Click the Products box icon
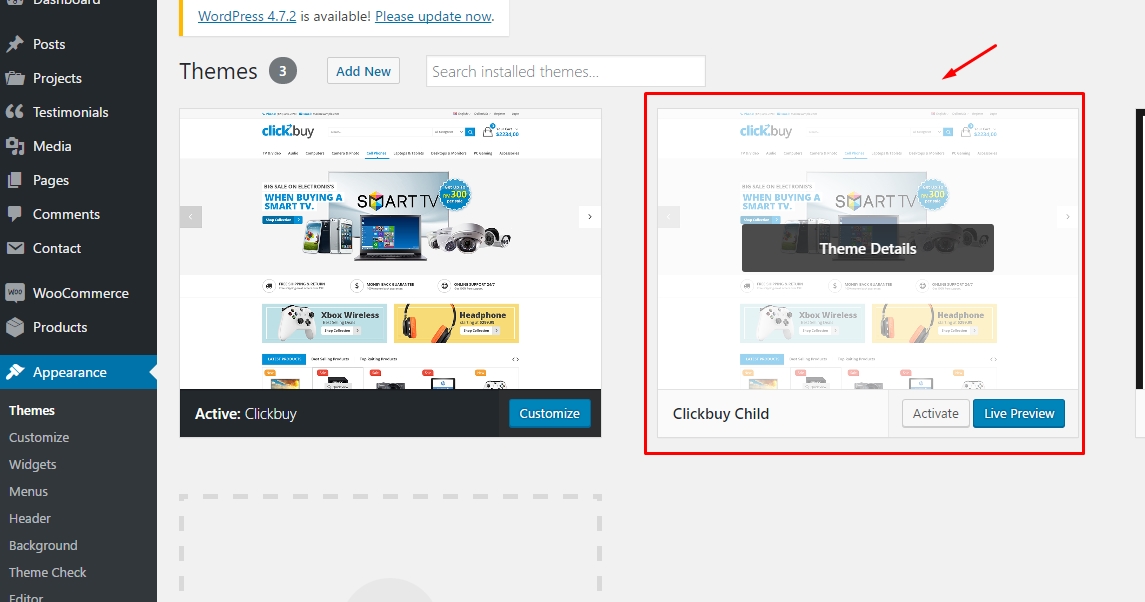This screenshot has width=1145, height=602. pyautogui.click(x=15, y=327)
